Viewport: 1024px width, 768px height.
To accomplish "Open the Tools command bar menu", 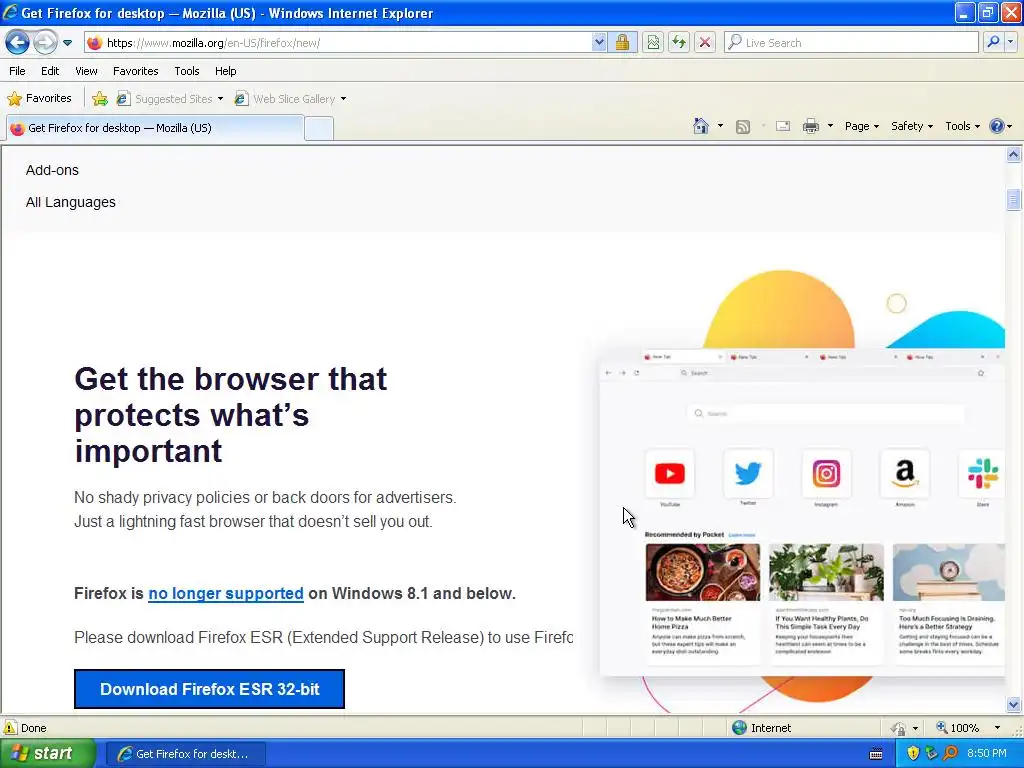I will pos(963,126).
